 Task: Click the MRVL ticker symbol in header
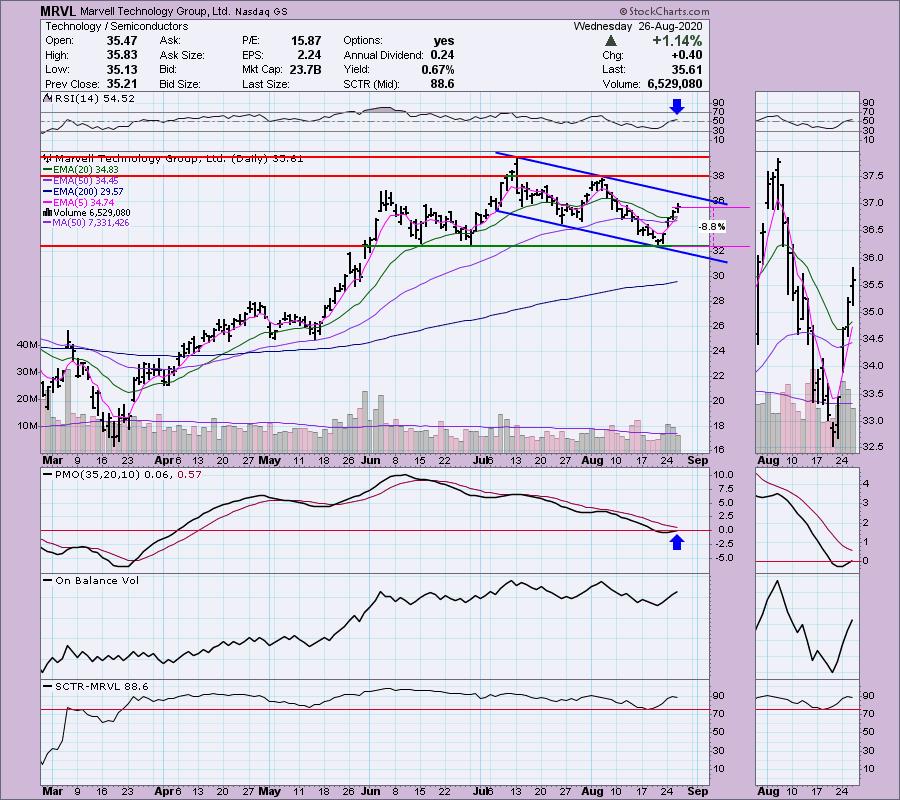click(x=58, y=11)
